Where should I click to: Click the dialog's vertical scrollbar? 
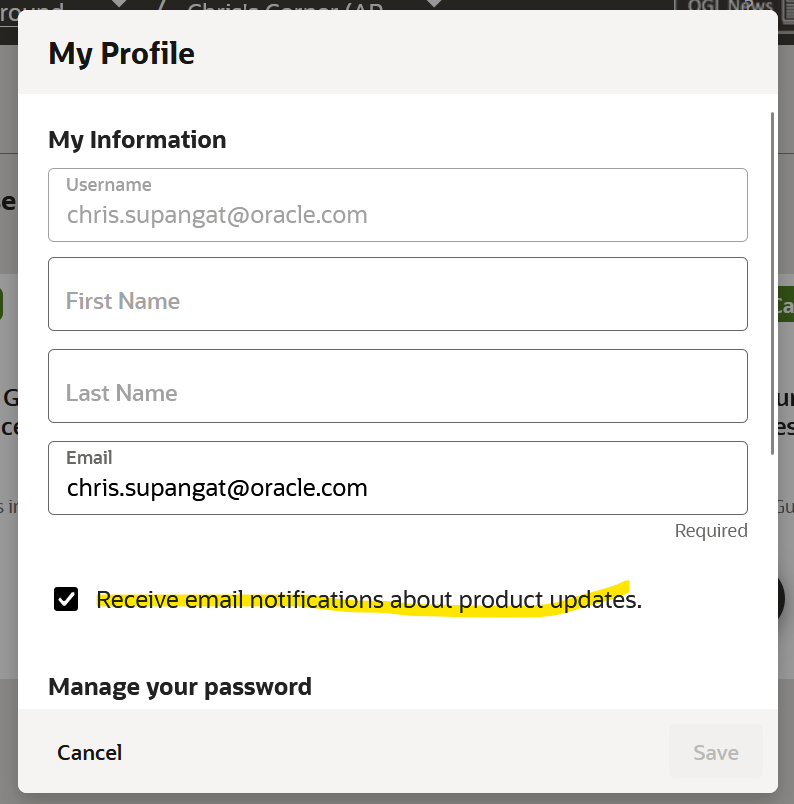[772, 280]
